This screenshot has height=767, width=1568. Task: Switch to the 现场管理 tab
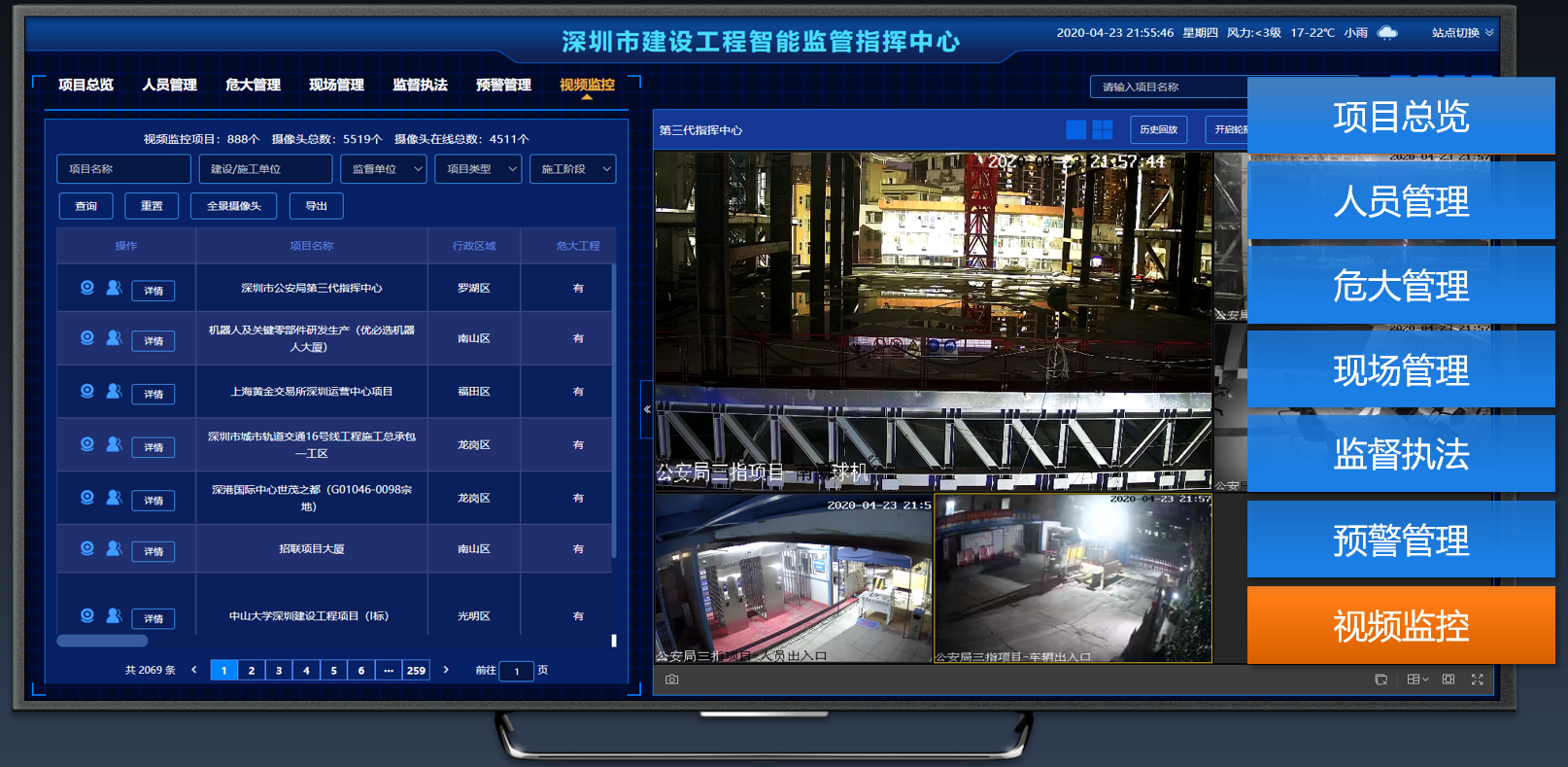click(336, 85)
